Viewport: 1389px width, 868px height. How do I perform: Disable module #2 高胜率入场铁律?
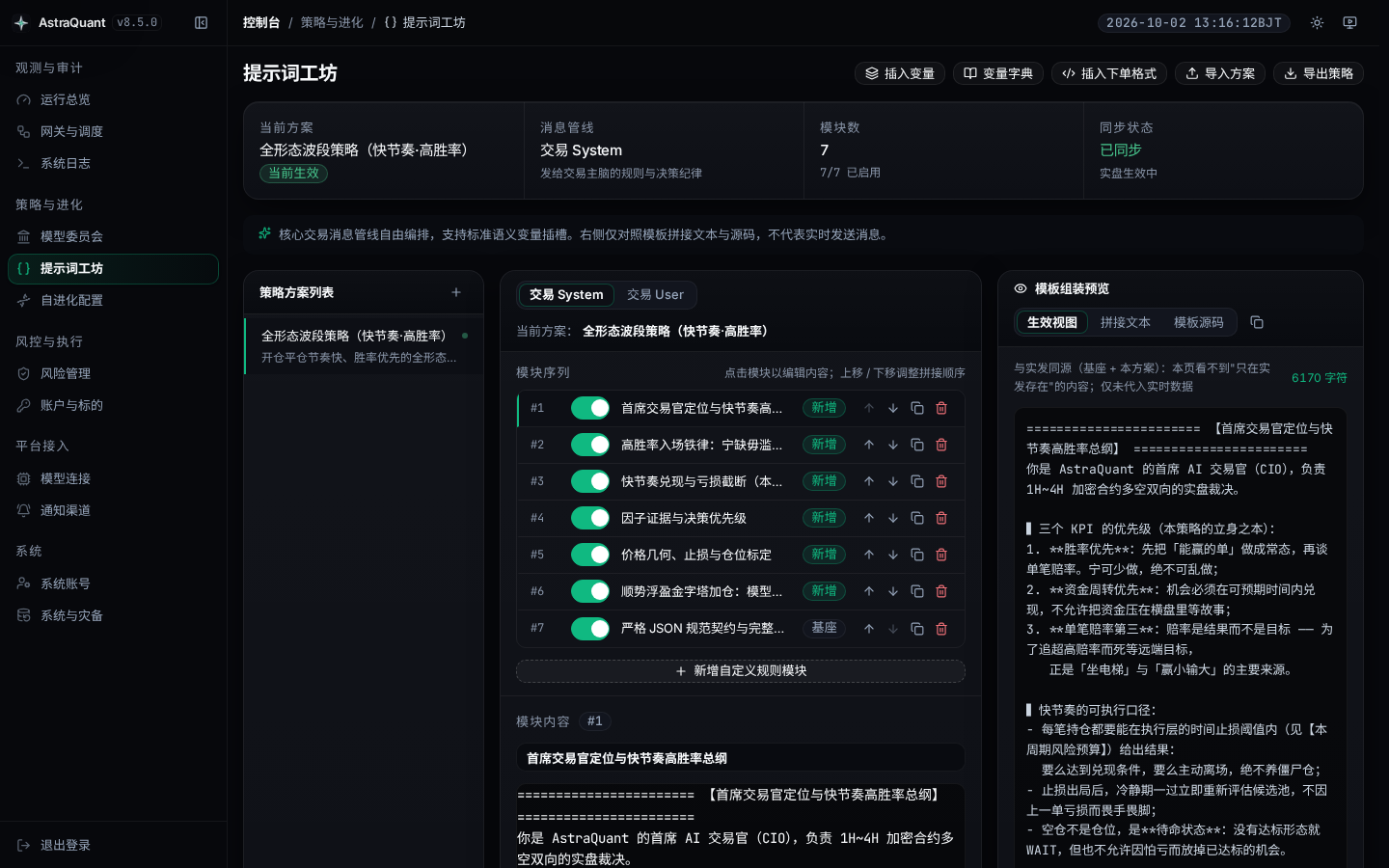590,445
